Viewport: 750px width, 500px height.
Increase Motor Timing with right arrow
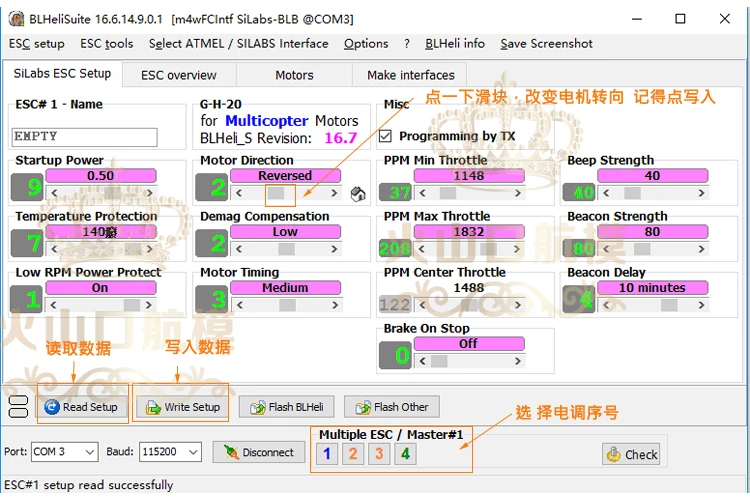(x=335, y=305)
